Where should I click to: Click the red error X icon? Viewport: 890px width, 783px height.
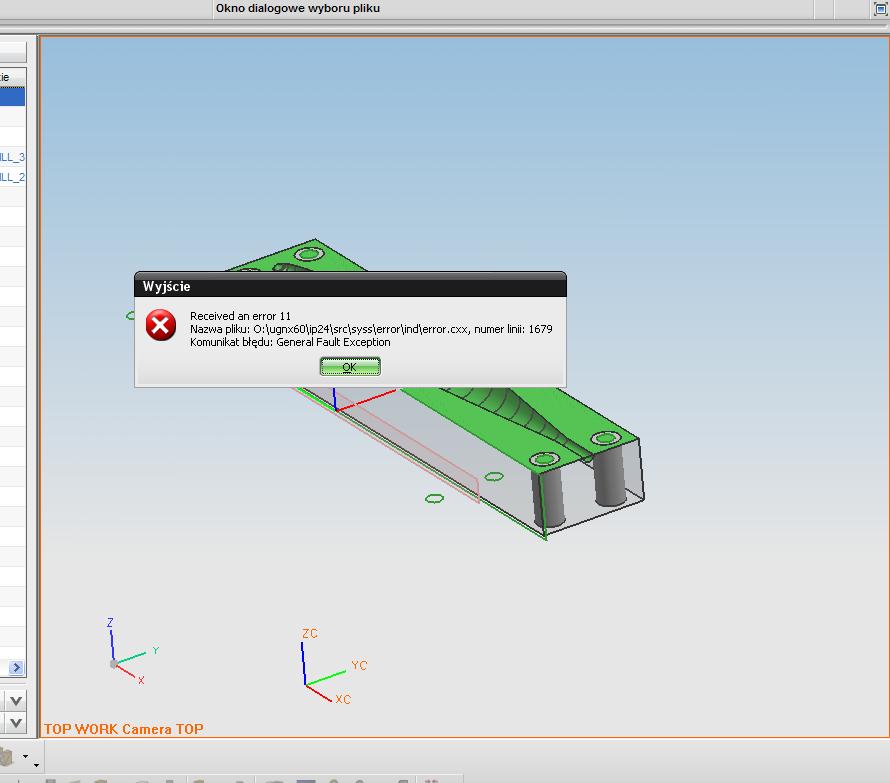point(161,325)
